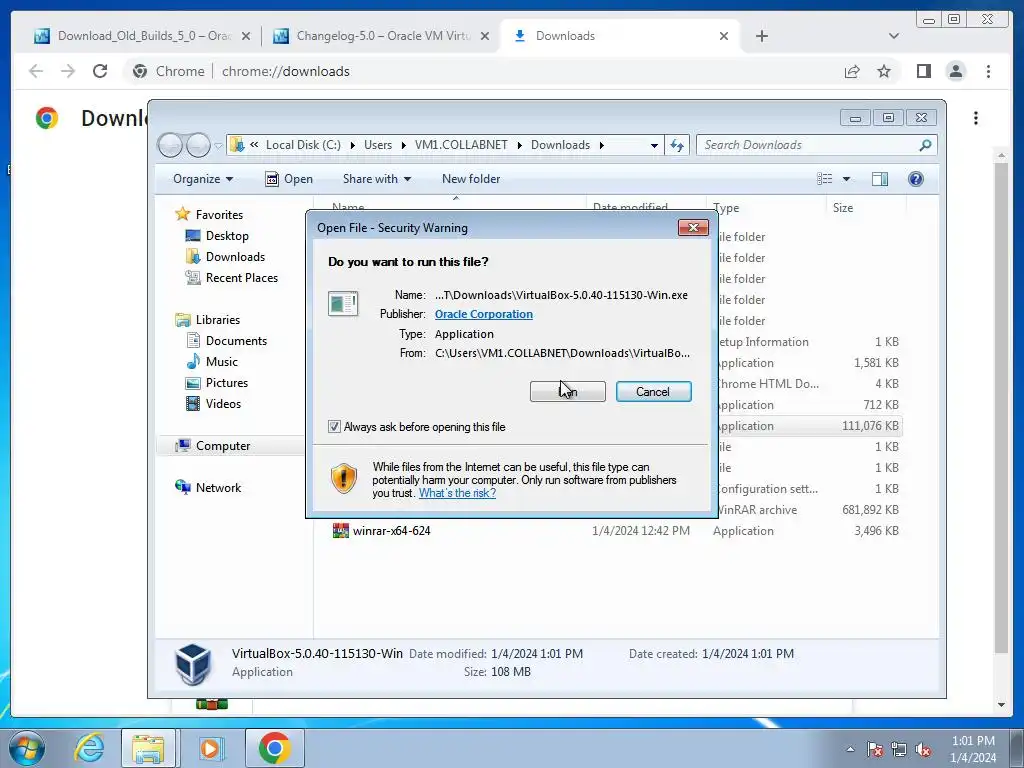Click the application file icon in warning dialog

pyautogui.click(x=343, y=304)
